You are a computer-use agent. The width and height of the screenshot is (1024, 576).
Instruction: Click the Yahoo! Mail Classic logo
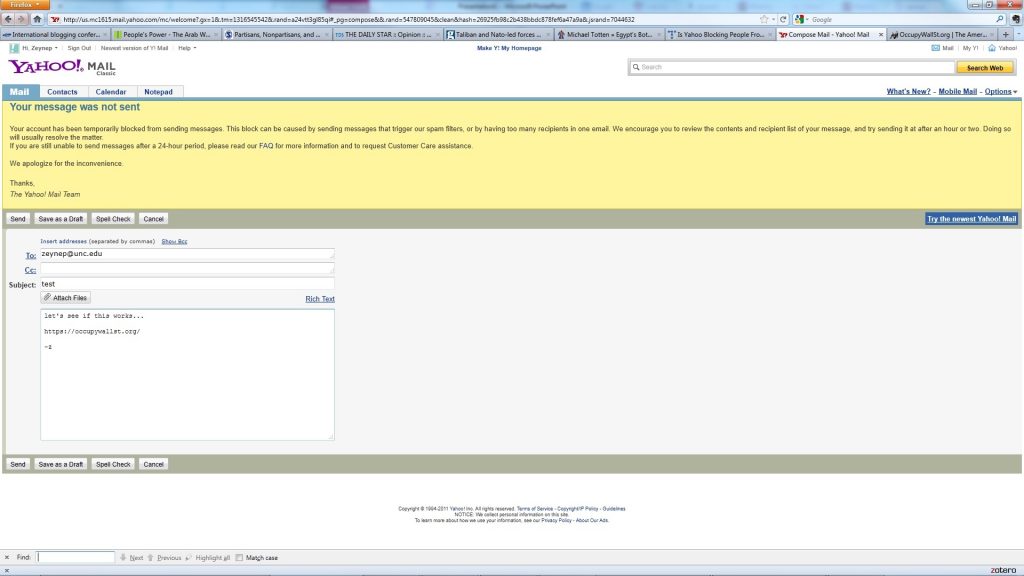[62, 67]
